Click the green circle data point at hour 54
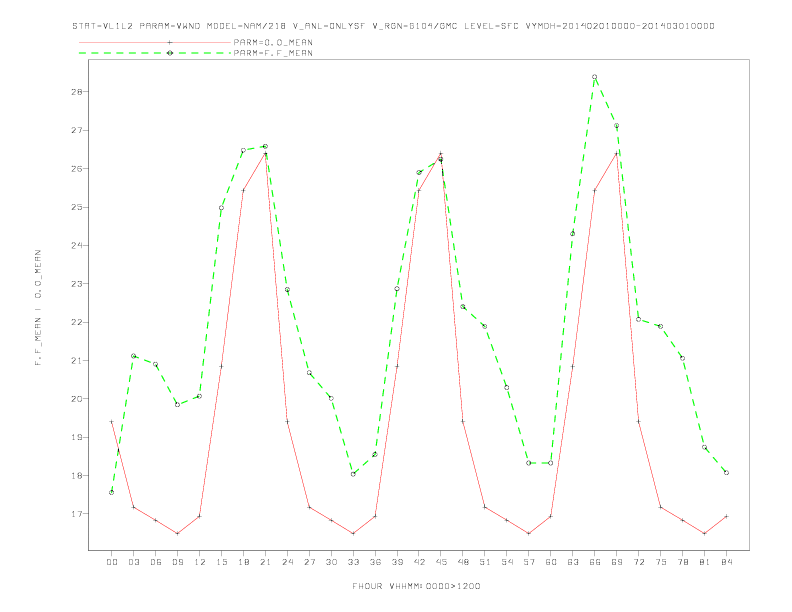792x612 pixels. (507, 388)
